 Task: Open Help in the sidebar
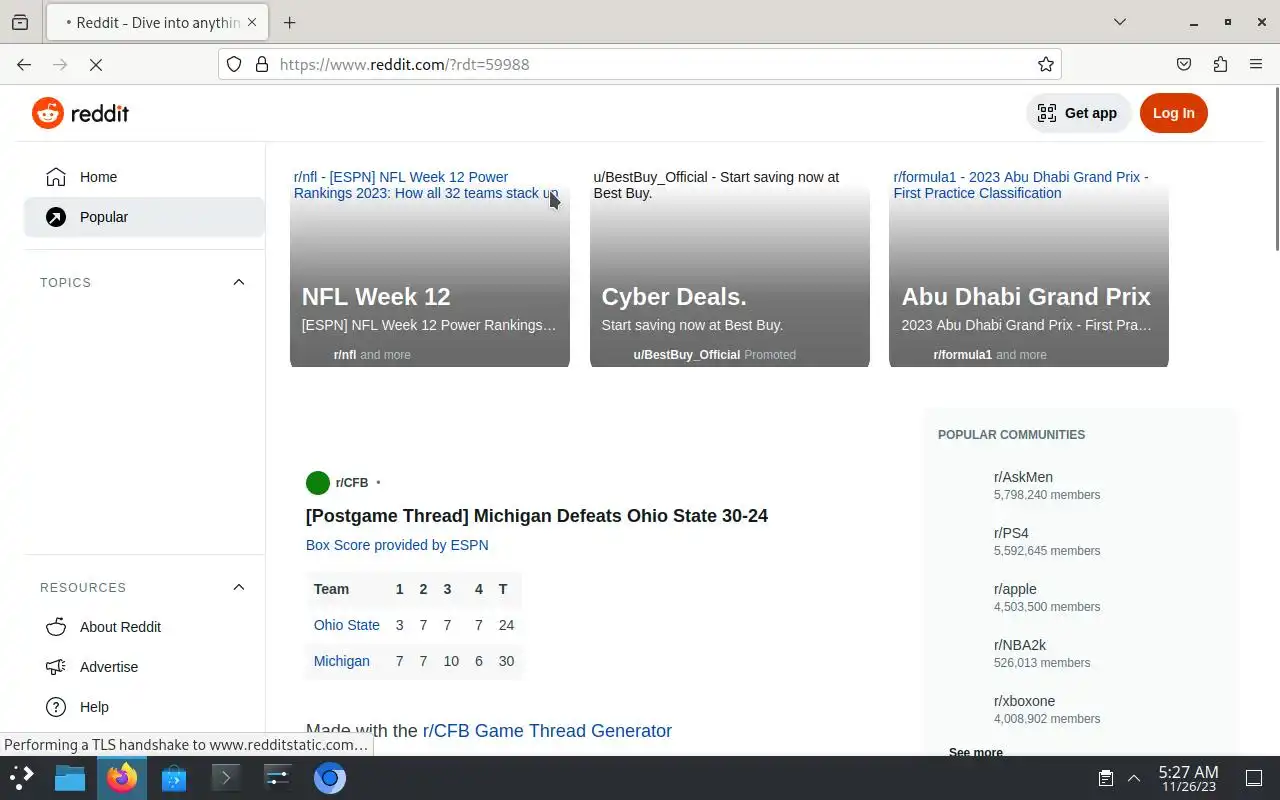point(144,707)
